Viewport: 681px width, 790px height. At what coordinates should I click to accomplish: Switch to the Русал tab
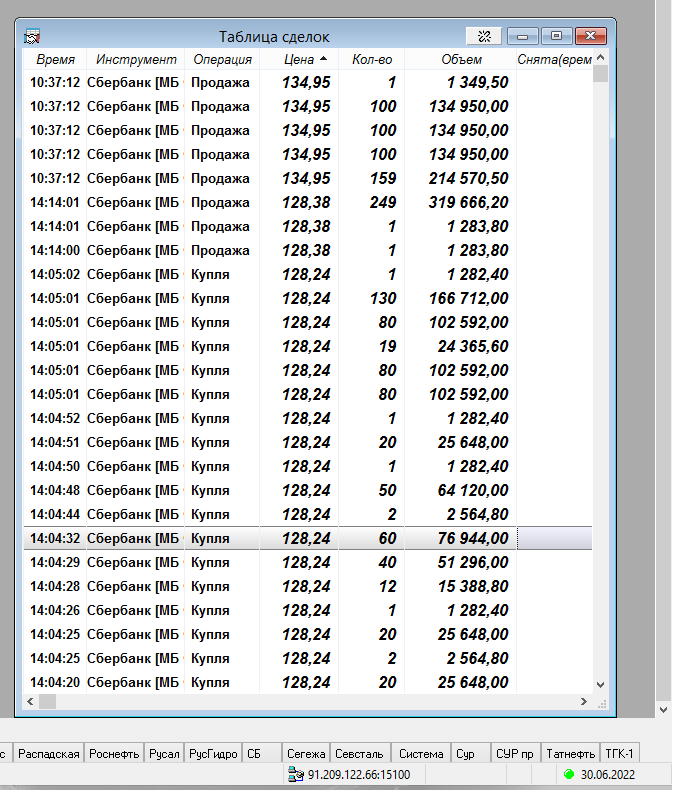pyautogui.click(x=164, y=754)
